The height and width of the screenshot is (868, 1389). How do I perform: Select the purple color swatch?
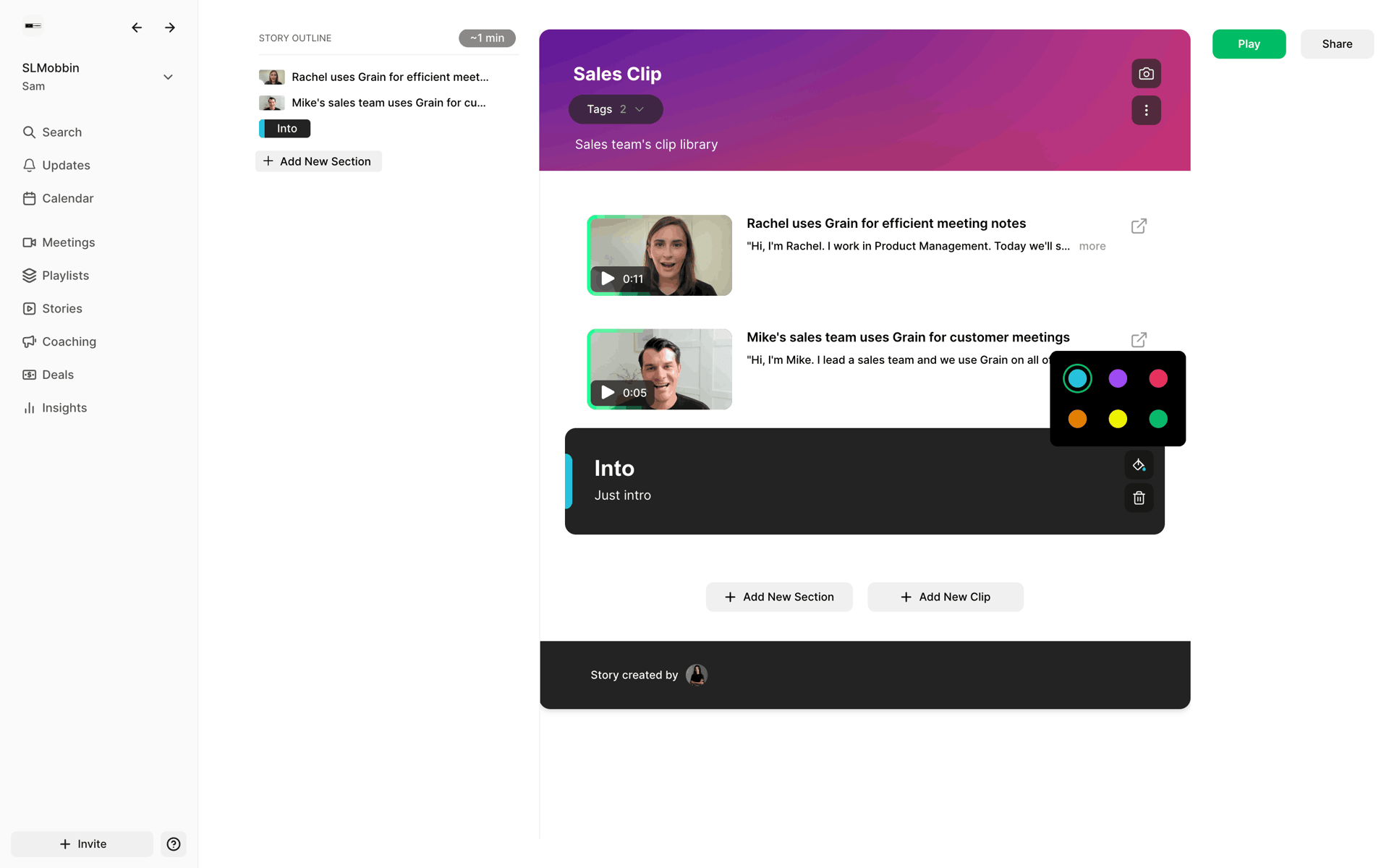tap(1118, 378)
